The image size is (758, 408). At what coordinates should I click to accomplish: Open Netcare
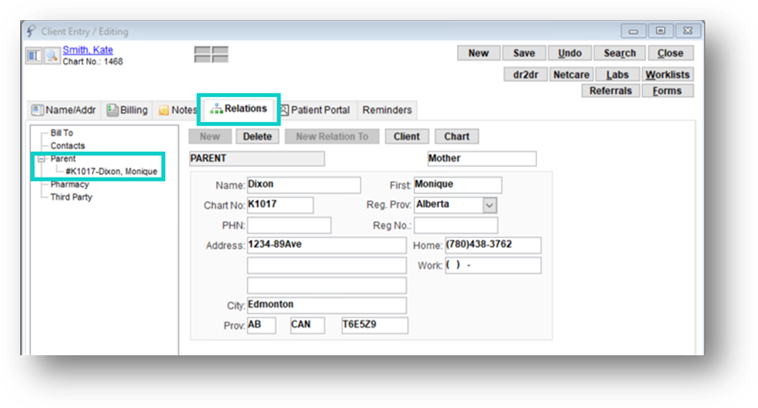click(x=571, y=74)
